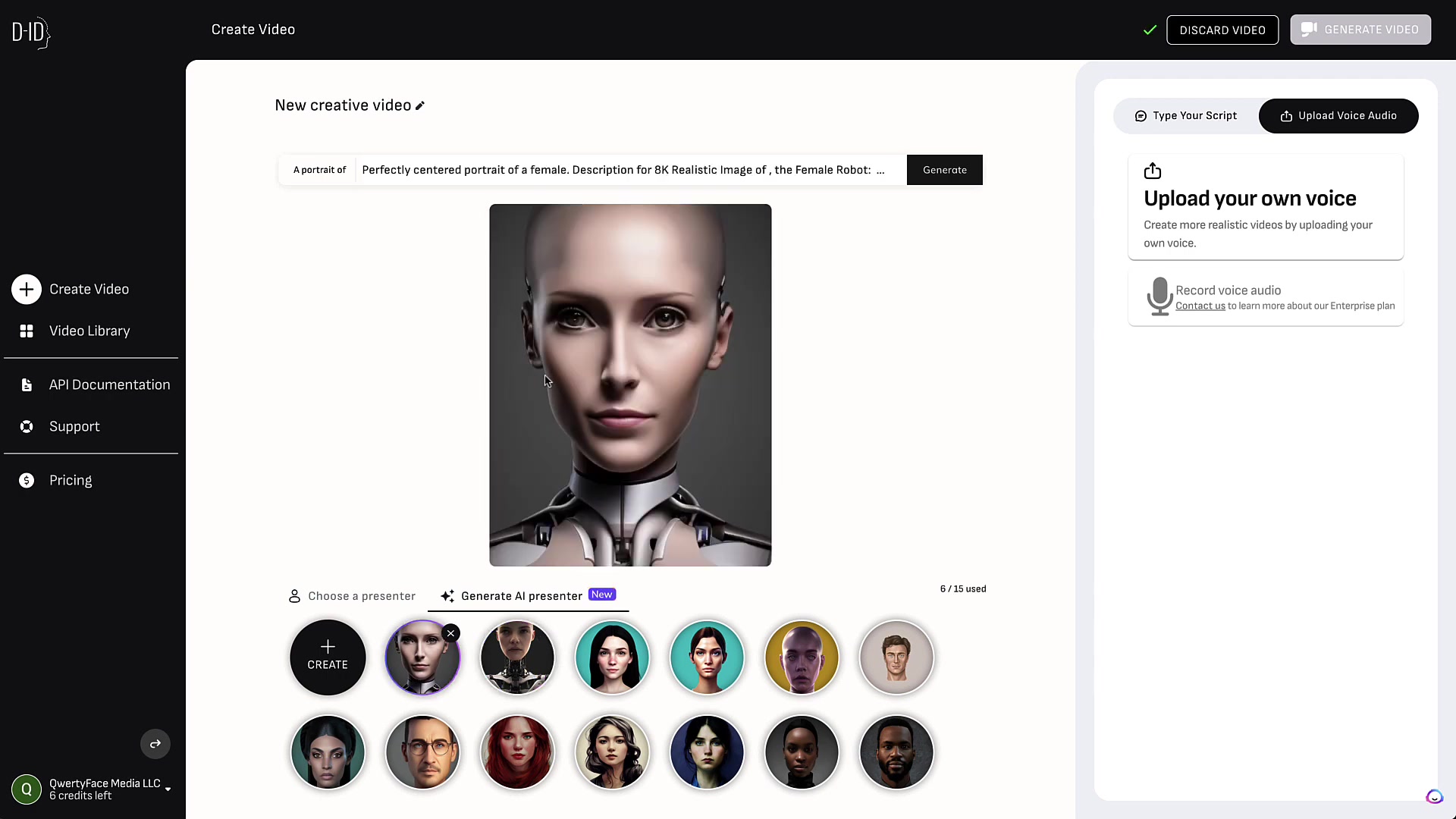This screenshot has height=819, width=1456.
Task: Click the 6 / 15 used counter
Action: [x=963, y=589]
